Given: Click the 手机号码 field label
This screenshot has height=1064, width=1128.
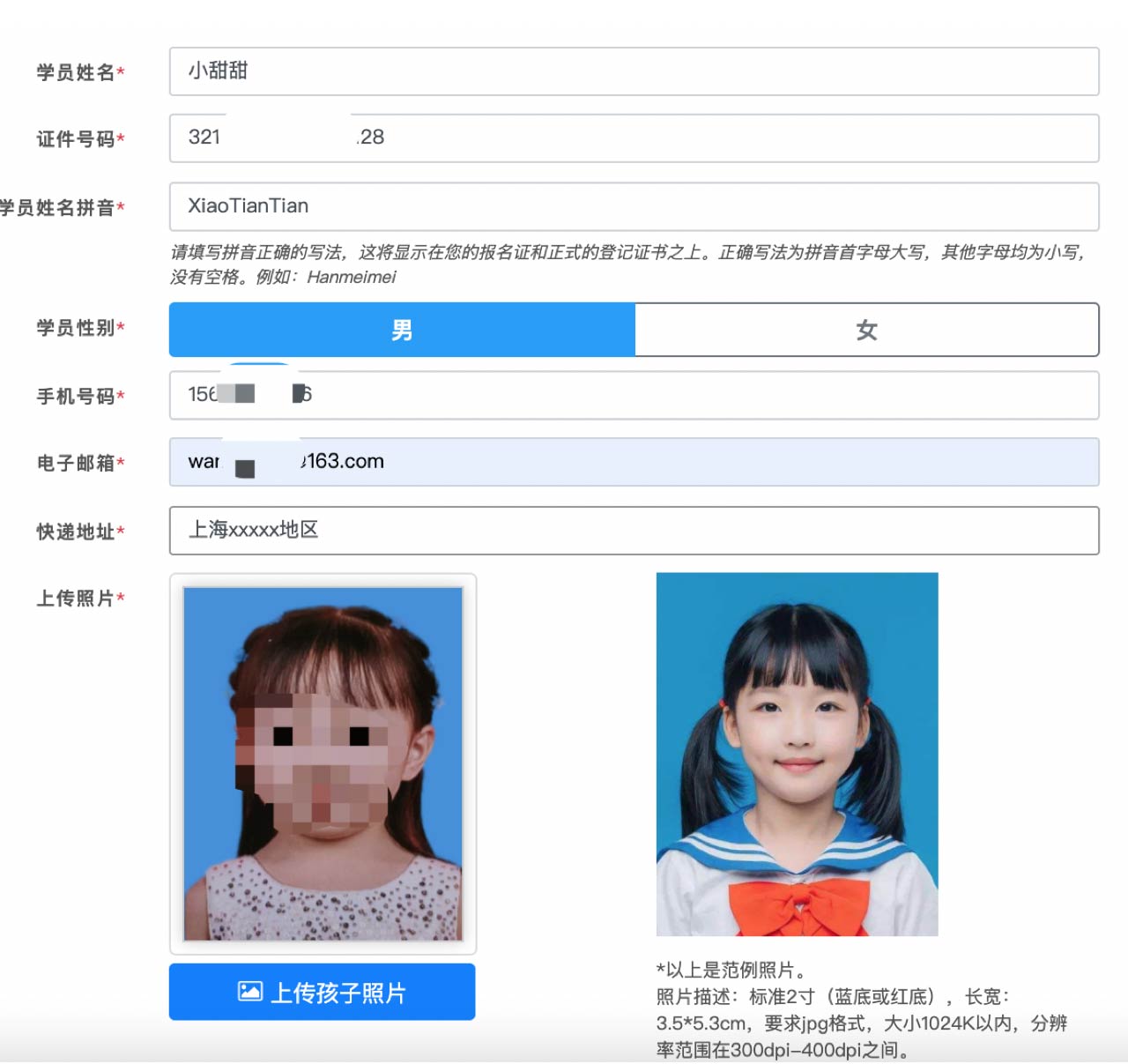Looking at the screenshot, I should 76,397.
